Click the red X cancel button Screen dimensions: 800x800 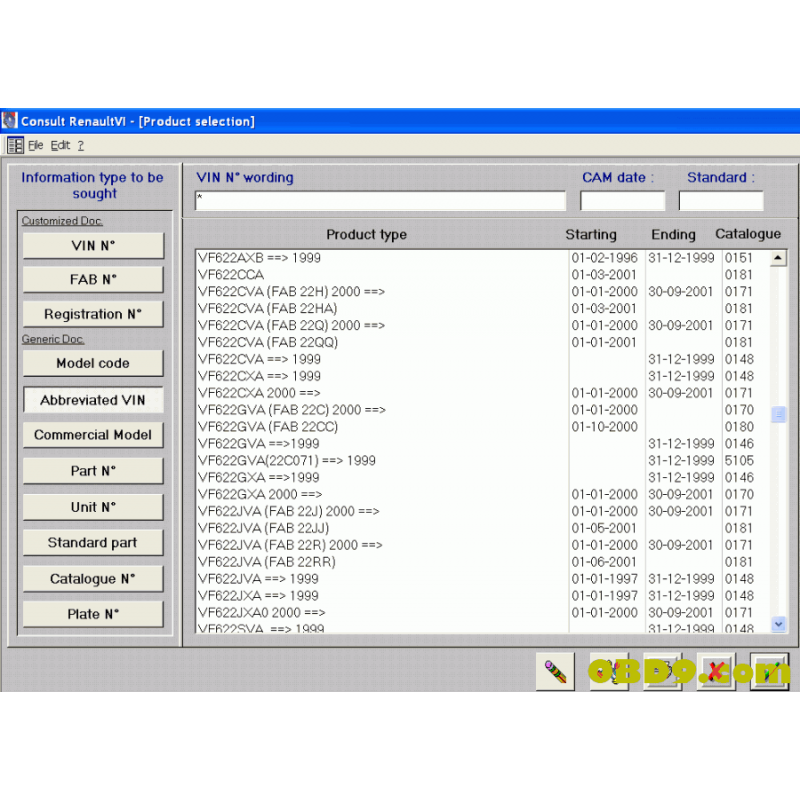[x=716, y=671]
